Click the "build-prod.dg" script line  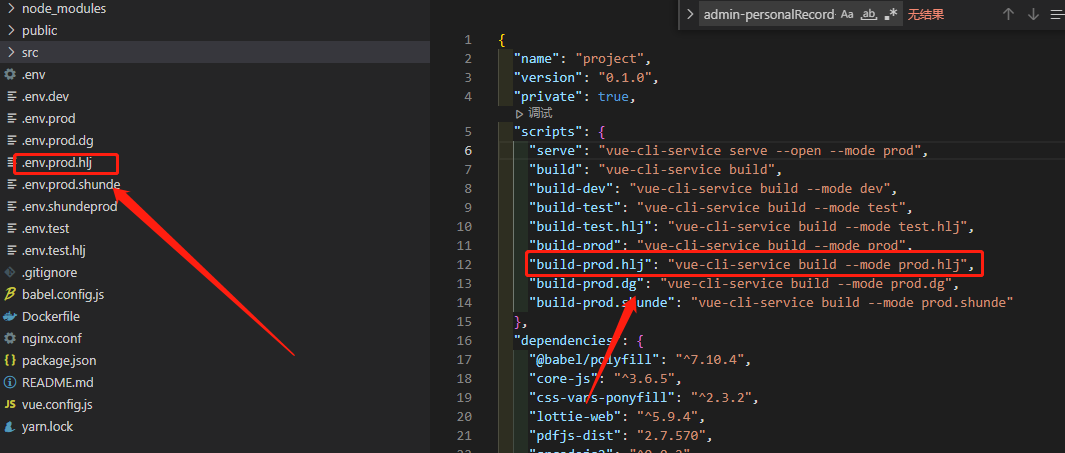(x=744, y=283)
